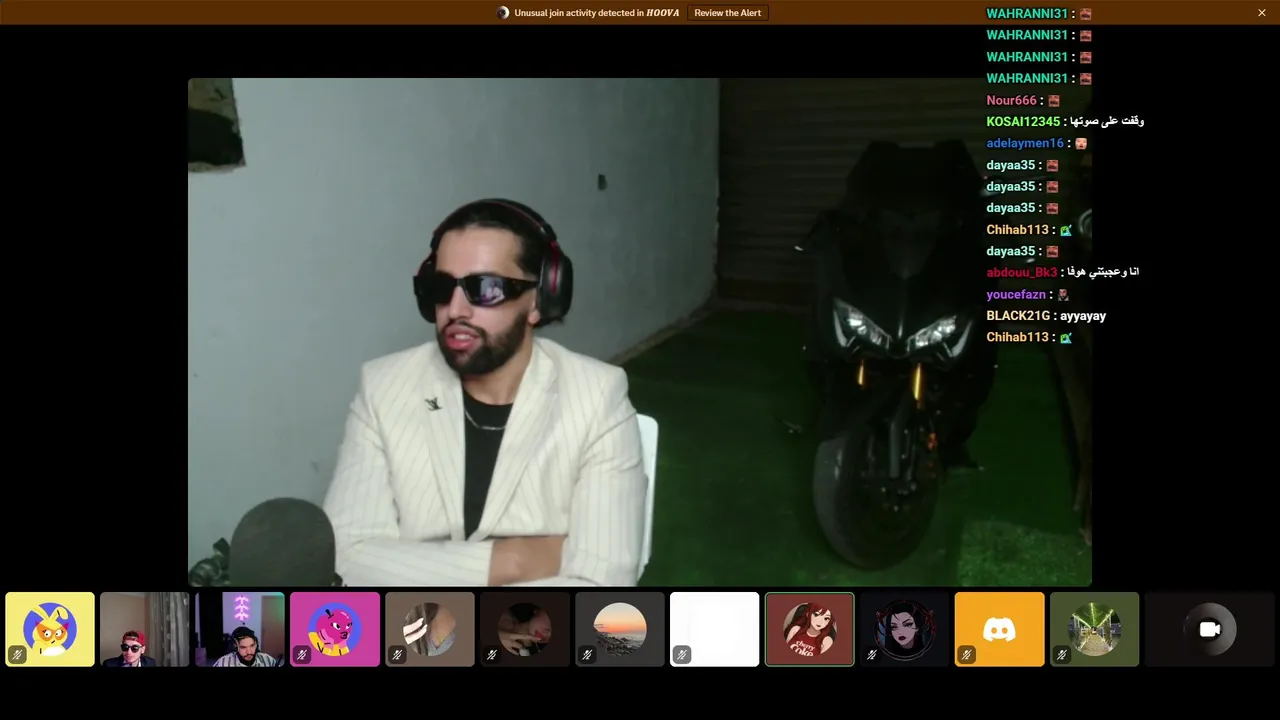Select the hands photo avatar participant tile
The width and height of the screenshot is (1280, 720).
click(x=430, y=629)
